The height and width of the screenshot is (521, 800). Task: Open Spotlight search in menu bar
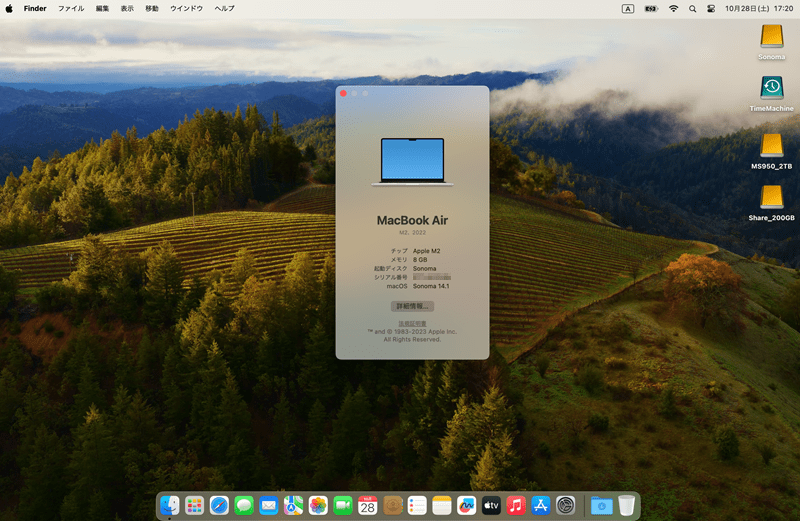[692, 9]
